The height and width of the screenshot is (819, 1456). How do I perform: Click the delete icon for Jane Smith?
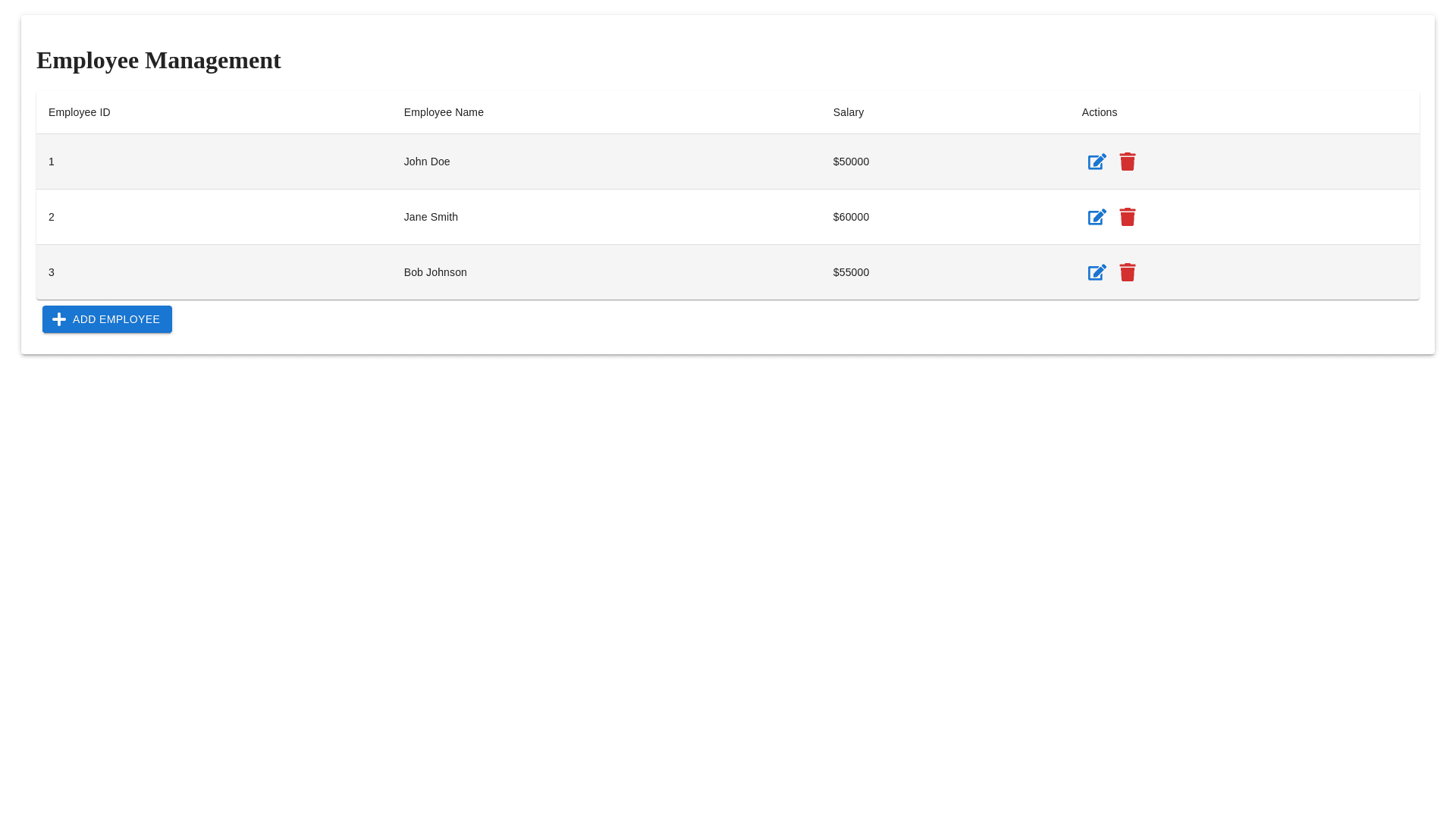point(1128,217)
